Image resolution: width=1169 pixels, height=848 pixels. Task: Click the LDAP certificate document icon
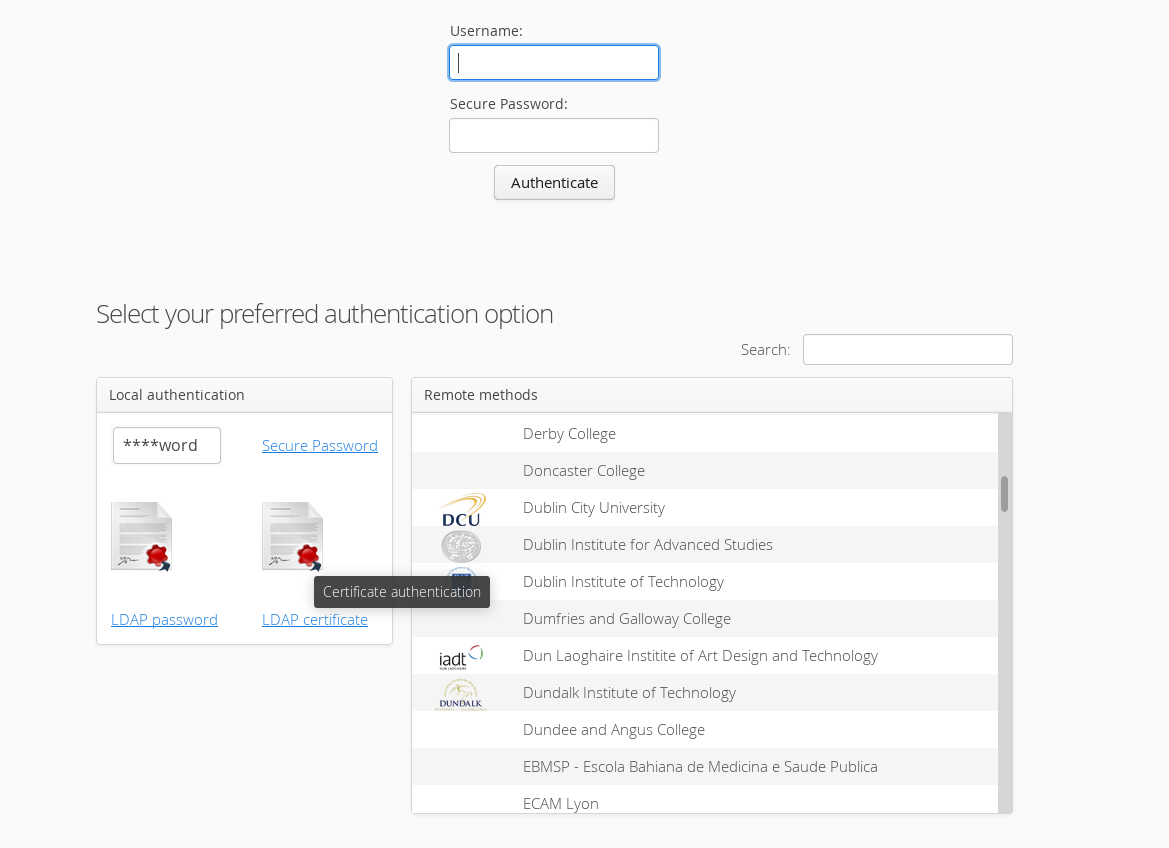click(292, 536)
